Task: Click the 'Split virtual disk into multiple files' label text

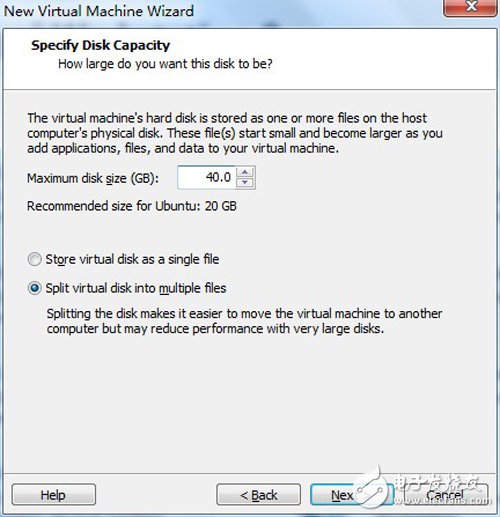Action: [x=136, y=288]
